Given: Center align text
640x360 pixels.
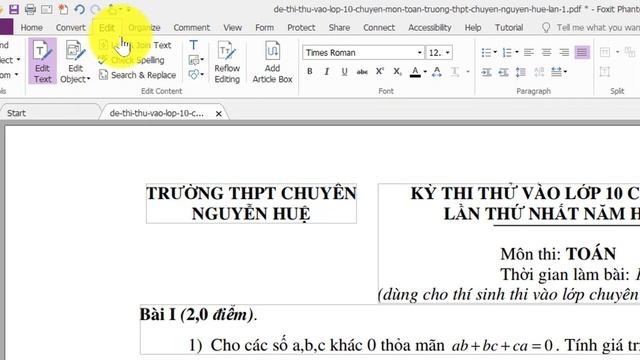Looking at the screenshot, I should point(547,52).
